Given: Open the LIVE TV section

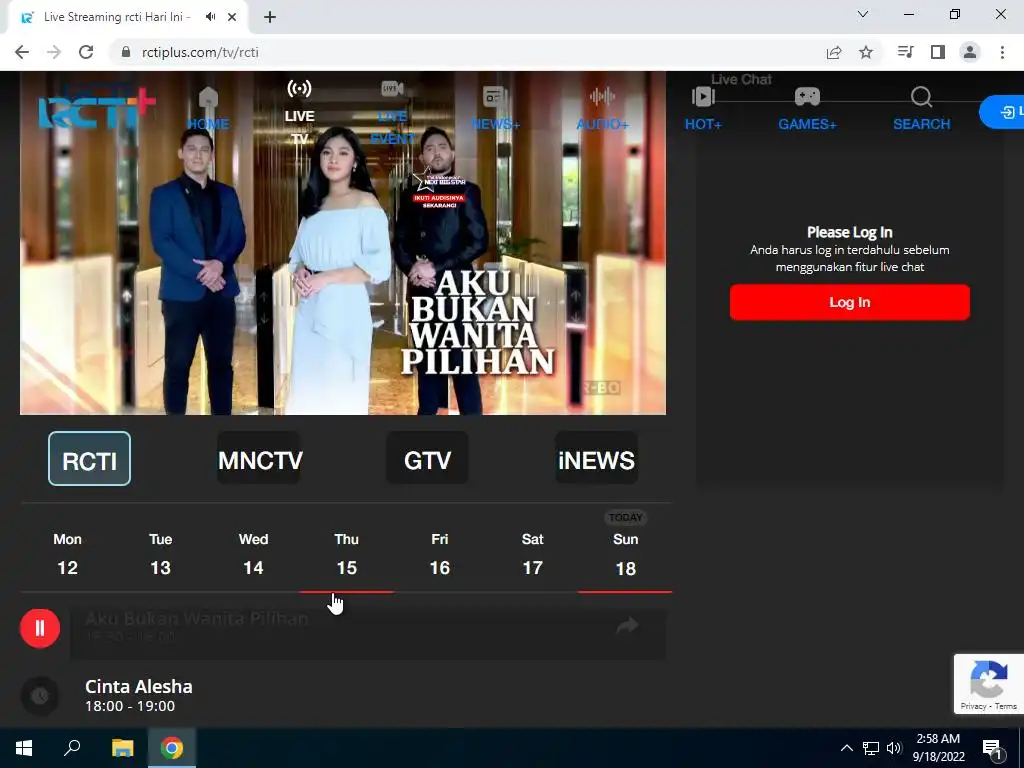Looking at the screenshot, I should [x=299, y=111].
